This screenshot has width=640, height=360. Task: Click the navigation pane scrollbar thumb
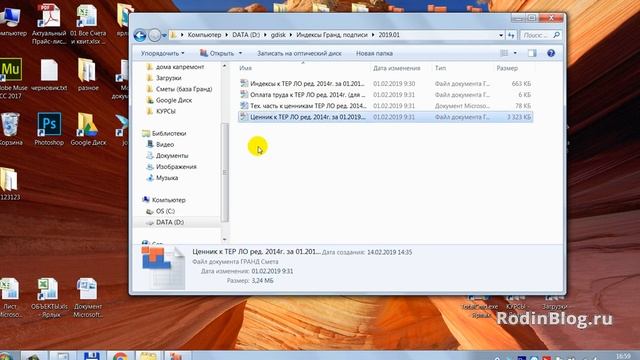coord(224,172)
